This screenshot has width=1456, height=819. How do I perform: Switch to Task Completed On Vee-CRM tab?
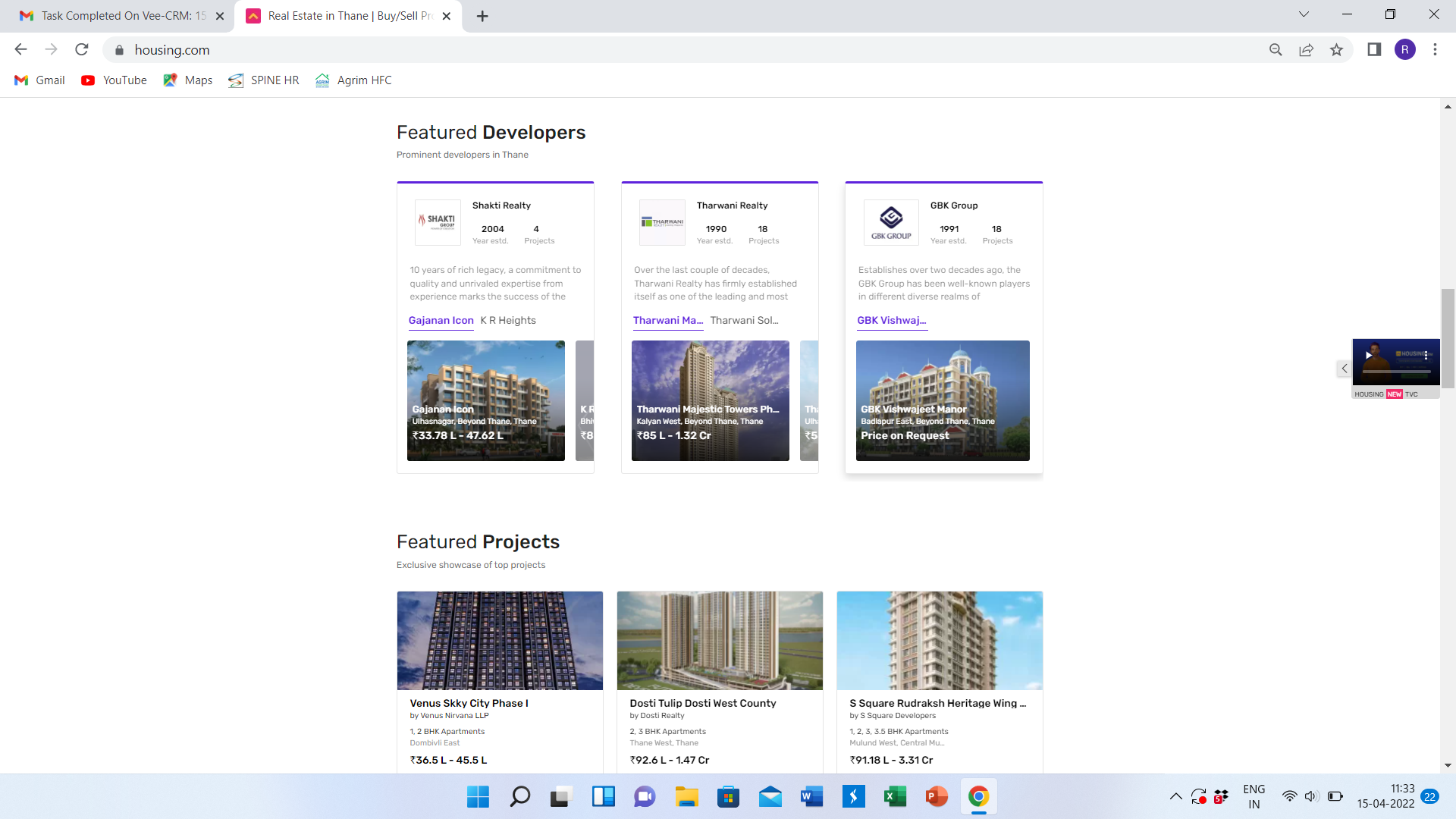pyautogui.click(x=123, y=16)
